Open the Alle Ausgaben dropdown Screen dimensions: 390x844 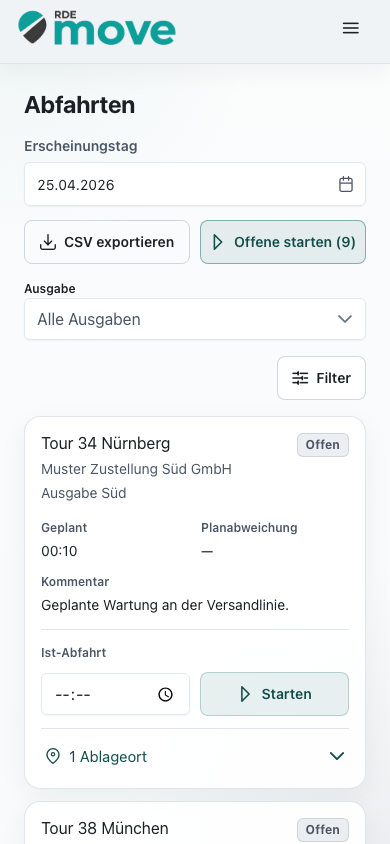[x=195, y=319]
